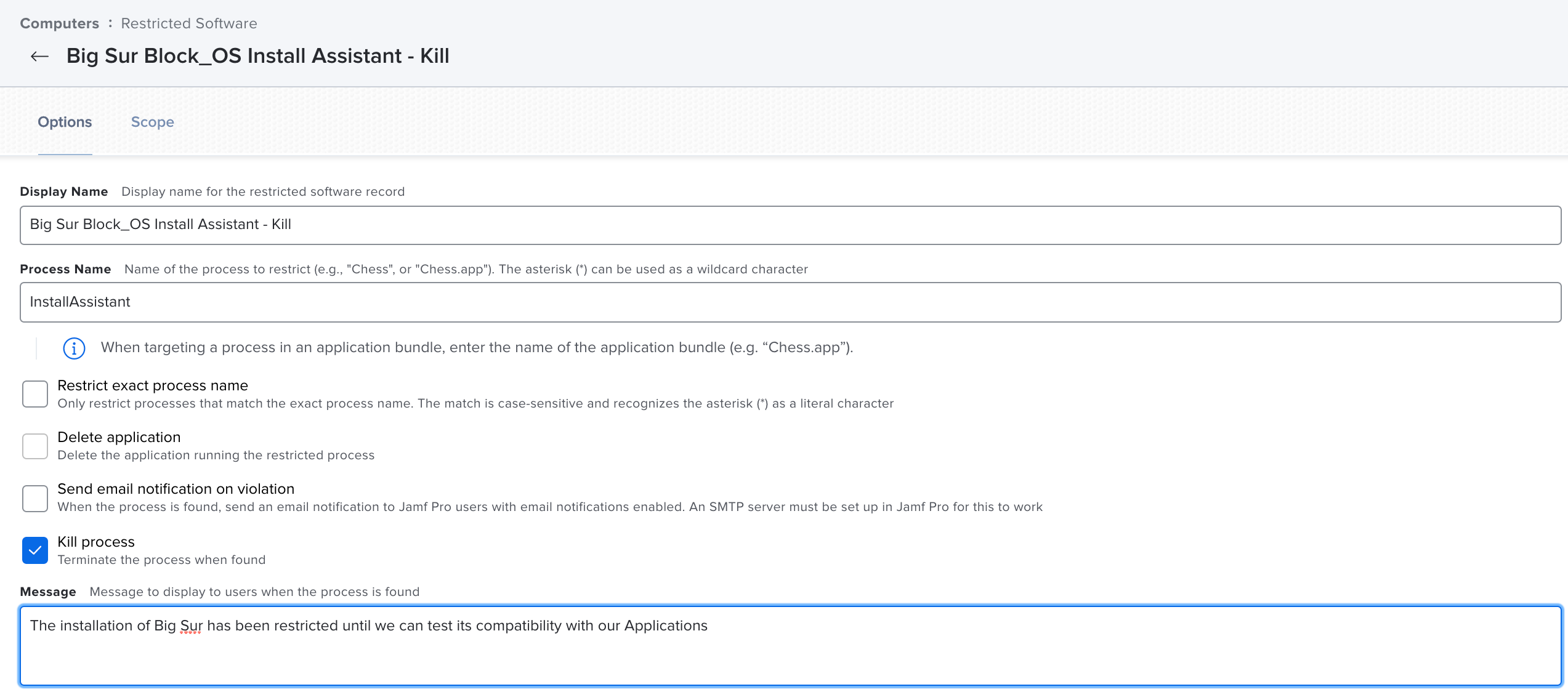The image size is (1568, 692).
Task: Open the Computers breadcrumb
Action: (x=59, y=23)
